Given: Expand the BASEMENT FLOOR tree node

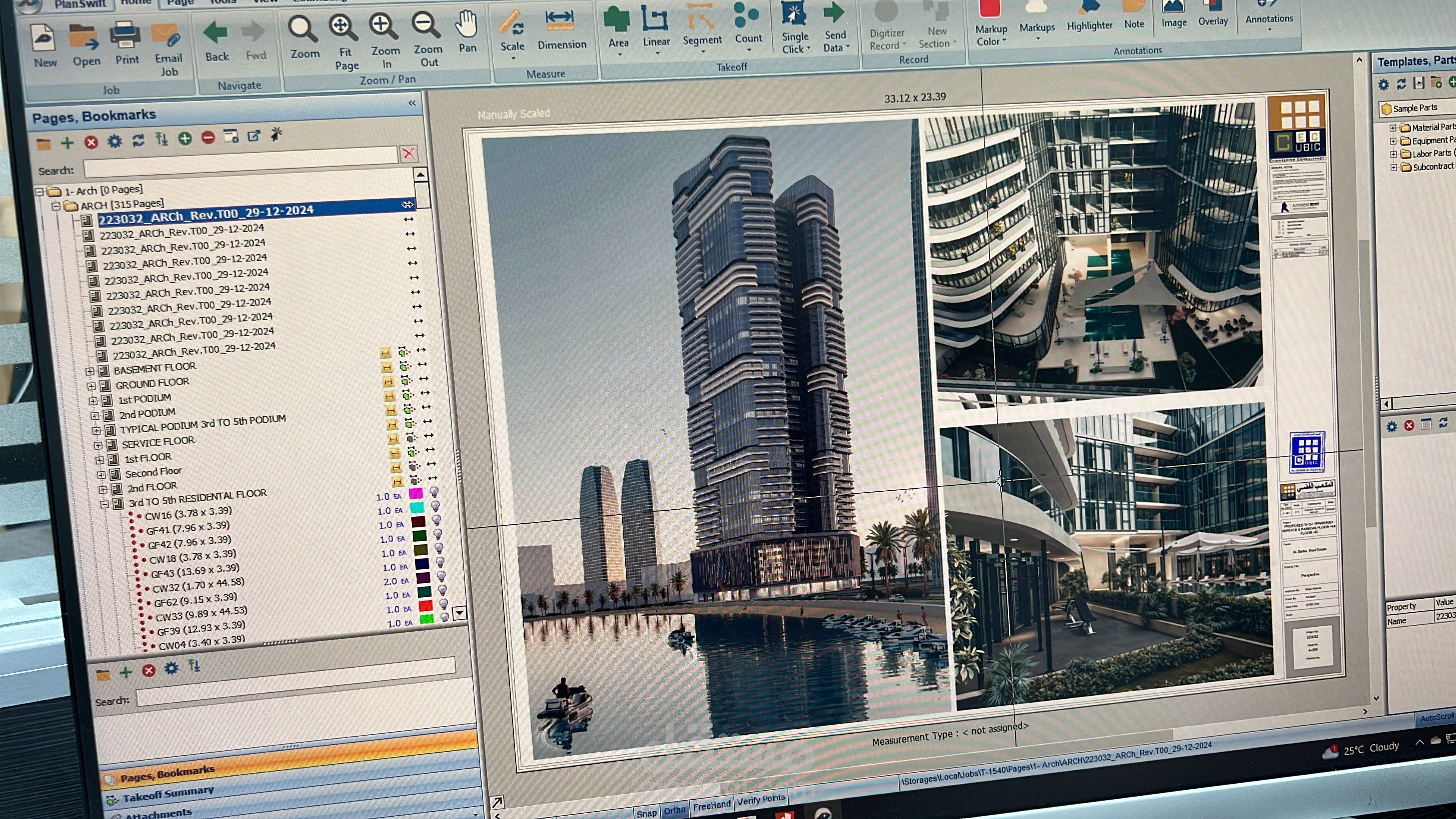Looking at the screenshot, I should 89,371.
